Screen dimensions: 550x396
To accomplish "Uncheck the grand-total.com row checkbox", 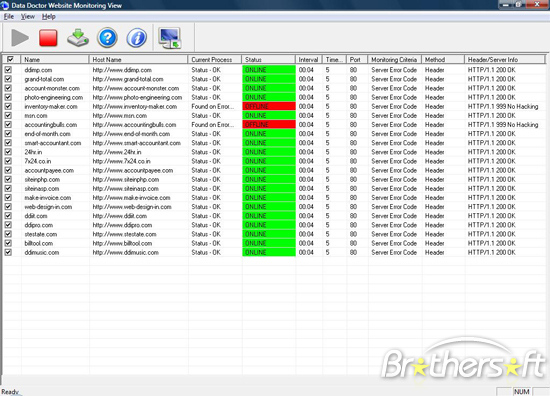I will tap(8, 79).
